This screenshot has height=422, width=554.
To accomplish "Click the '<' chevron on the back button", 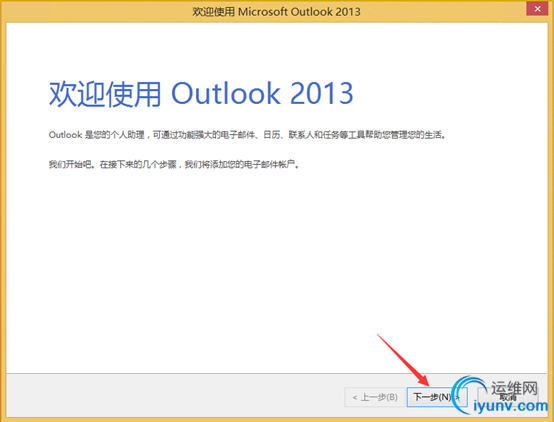I will (x=355, y=398).
